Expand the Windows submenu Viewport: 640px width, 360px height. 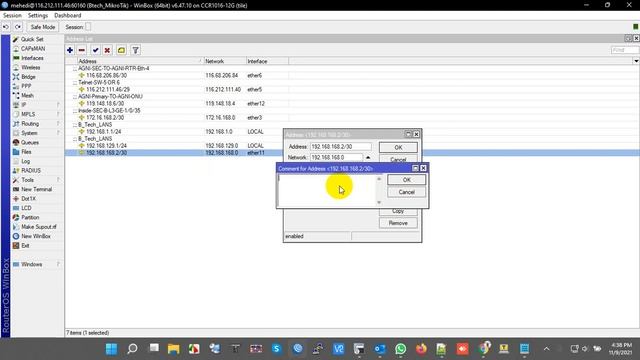point(36,264)
